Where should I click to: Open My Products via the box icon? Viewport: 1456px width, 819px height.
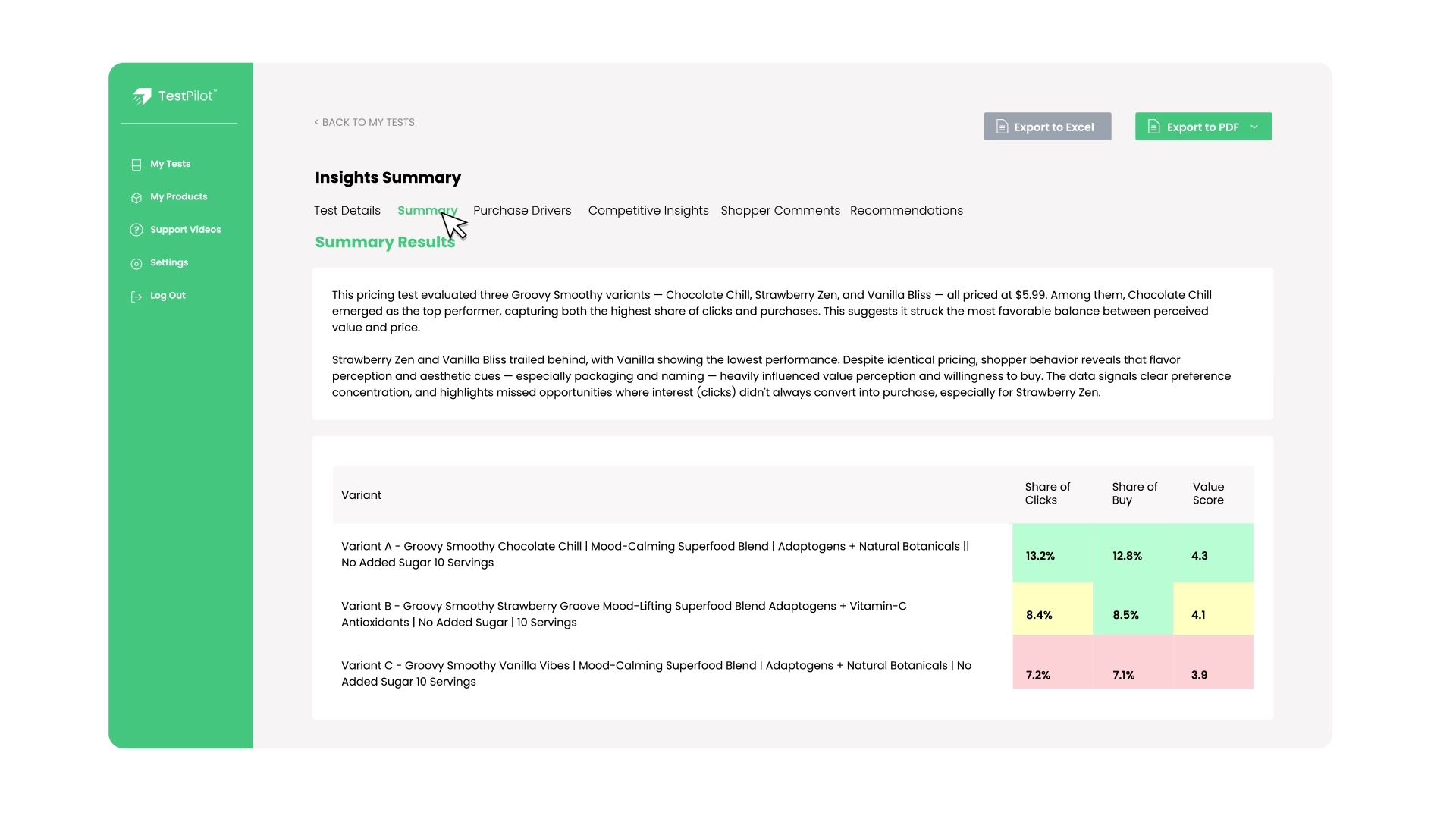(136, 197)
